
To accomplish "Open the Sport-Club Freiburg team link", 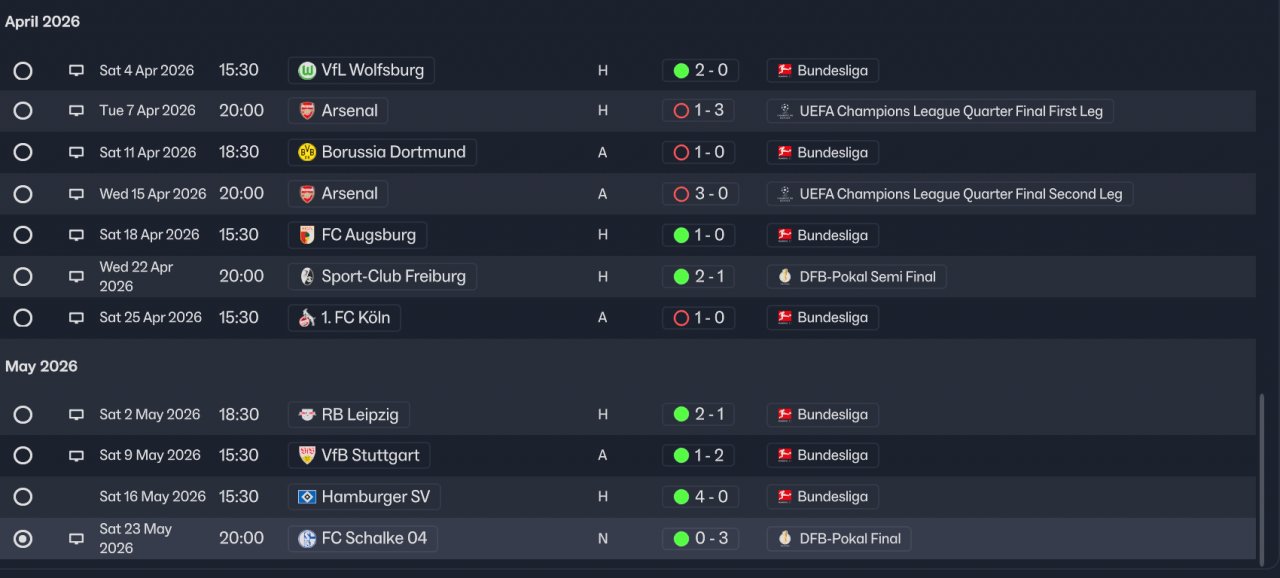I will click(x=392, y=276).
